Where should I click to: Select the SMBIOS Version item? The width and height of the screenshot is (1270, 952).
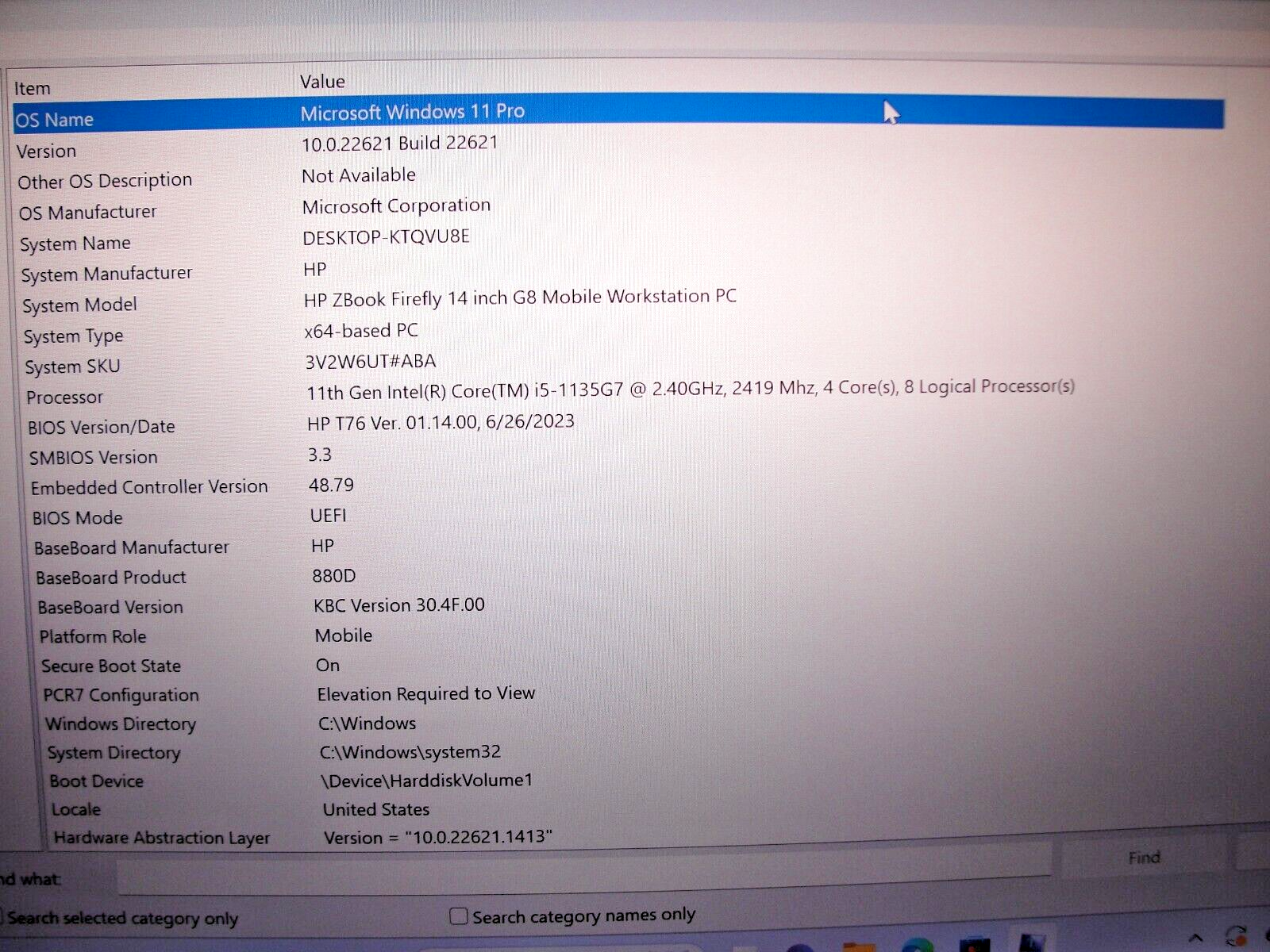pyautogui.click(x=93, y=458)
